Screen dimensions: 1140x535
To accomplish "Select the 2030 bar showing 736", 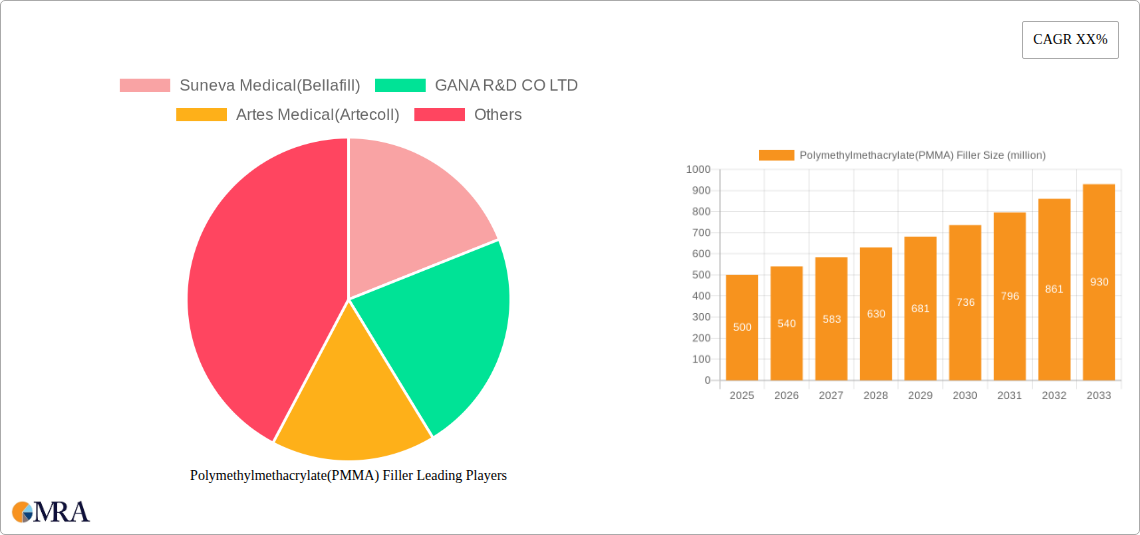I will click(x=965, y=302).
